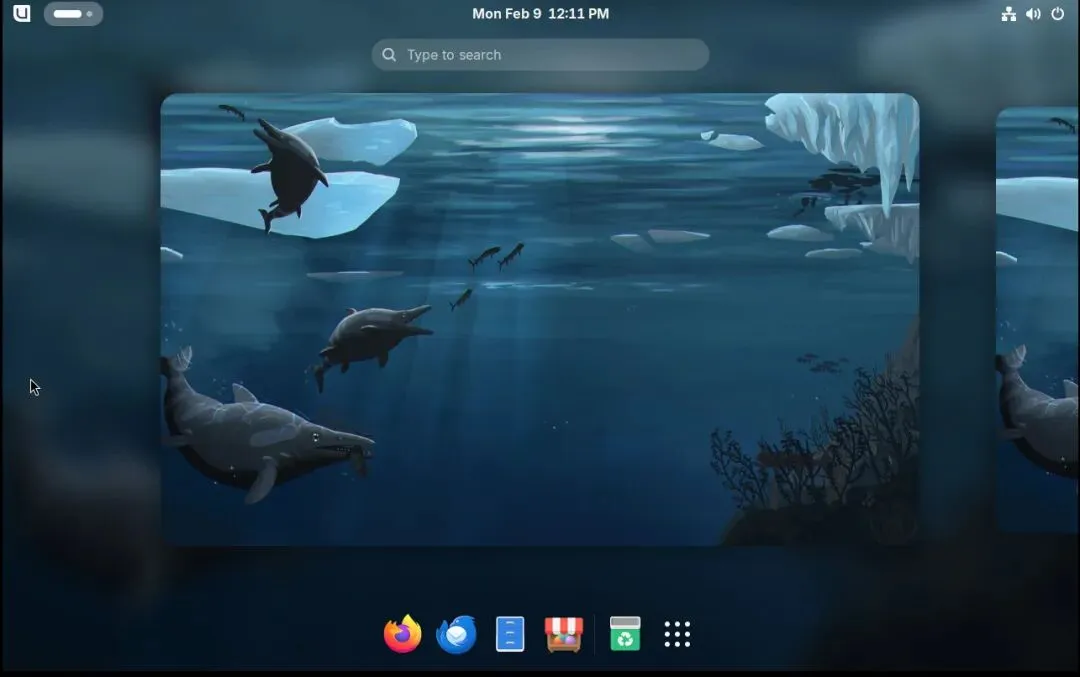The height and width of the screenshot is (677, 1080).
Task: Select the main ocean workspace thumbnail
Action: click(x=539, y=319)
